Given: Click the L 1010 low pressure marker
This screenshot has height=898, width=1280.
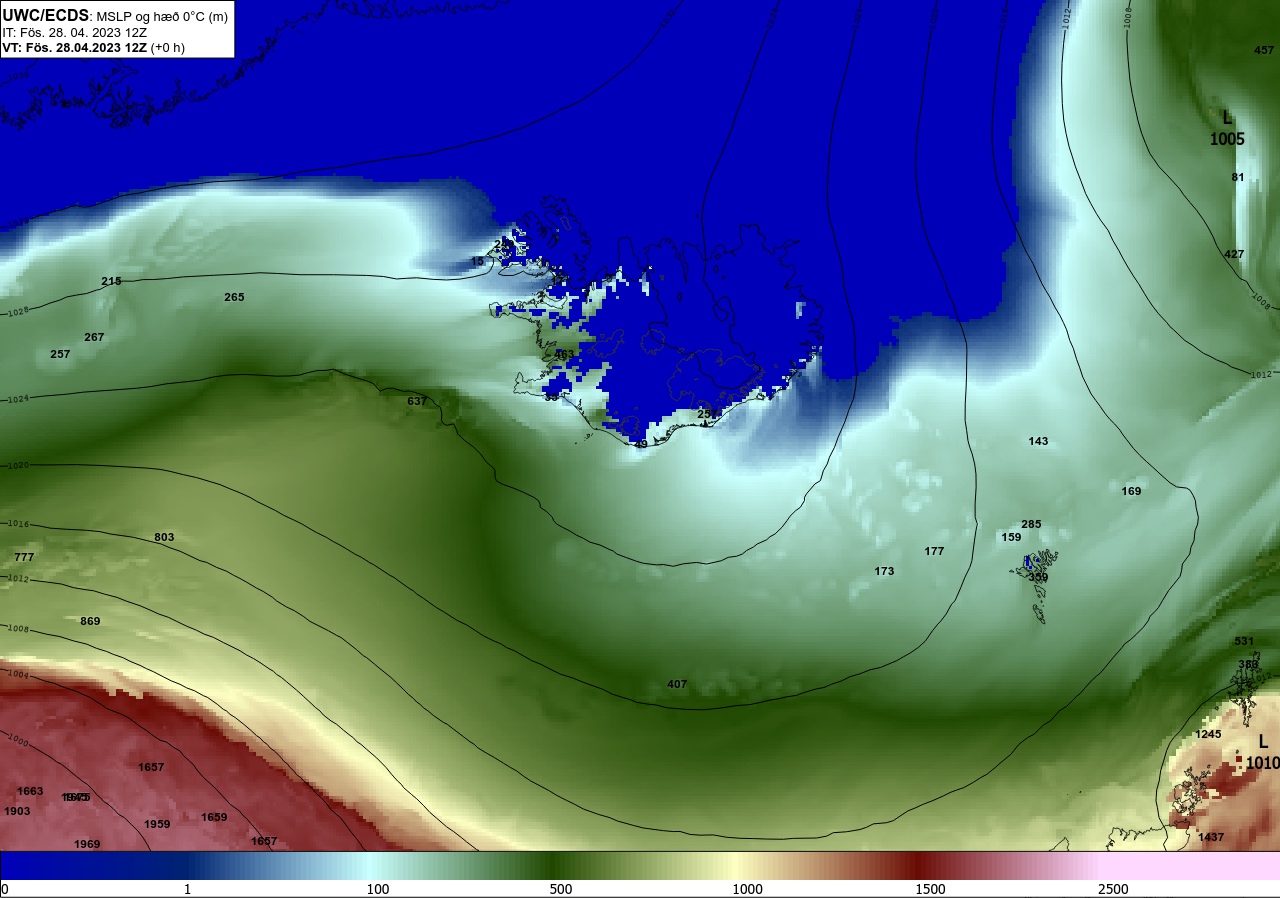Looking at the screenshot, I should click(x=1263, y=752).
